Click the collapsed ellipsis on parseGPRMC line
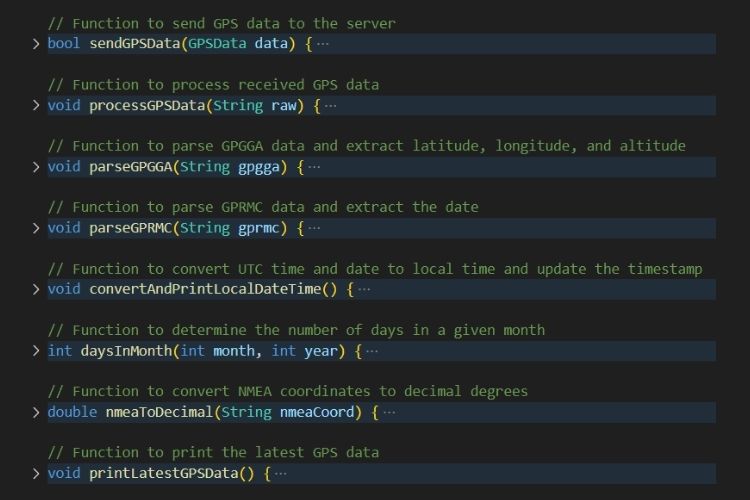The height and width of the screenshot is (500, 750). point(314,228)
